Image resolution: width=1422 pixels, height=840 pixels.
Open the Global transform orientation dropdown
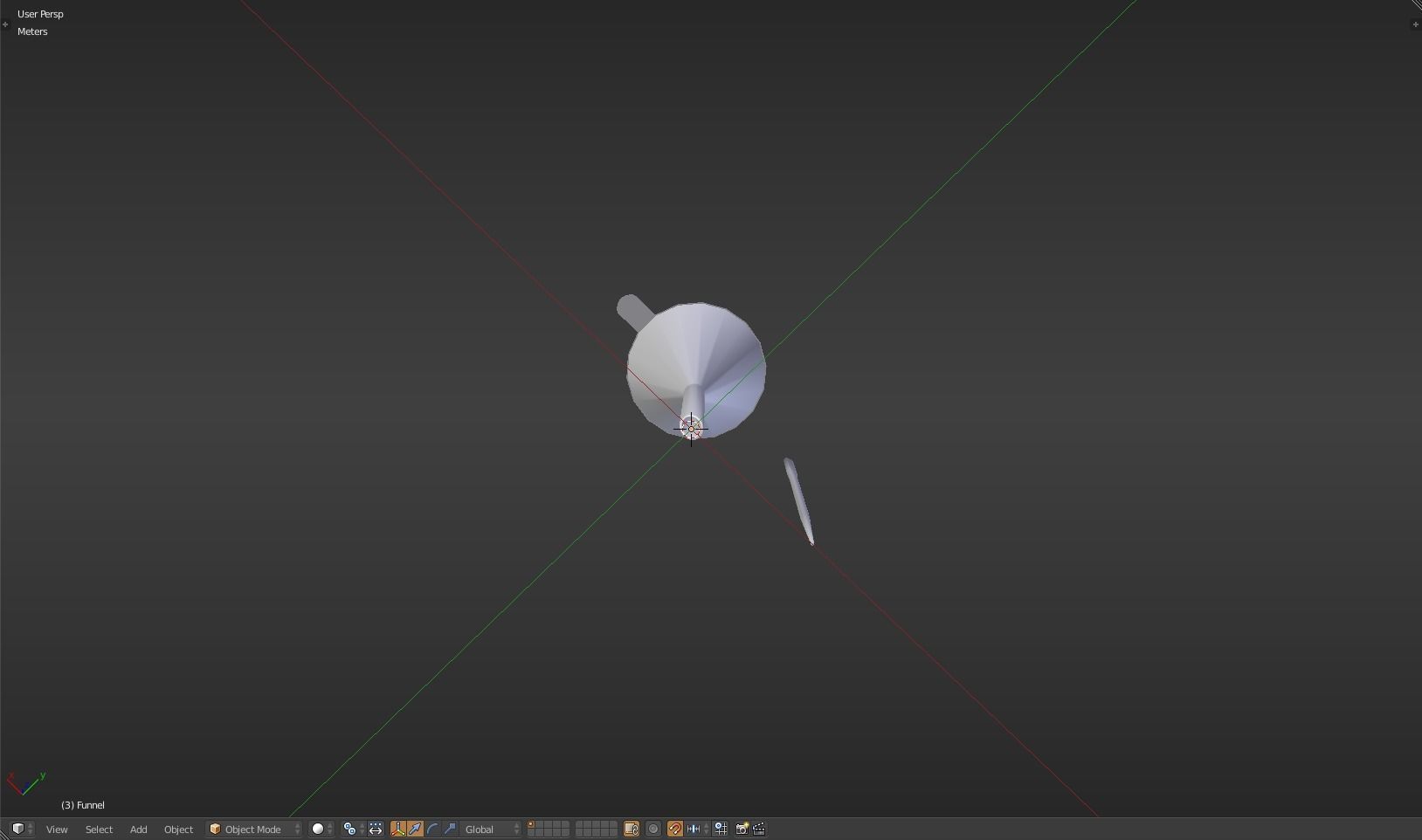click(x=491, y=829)
